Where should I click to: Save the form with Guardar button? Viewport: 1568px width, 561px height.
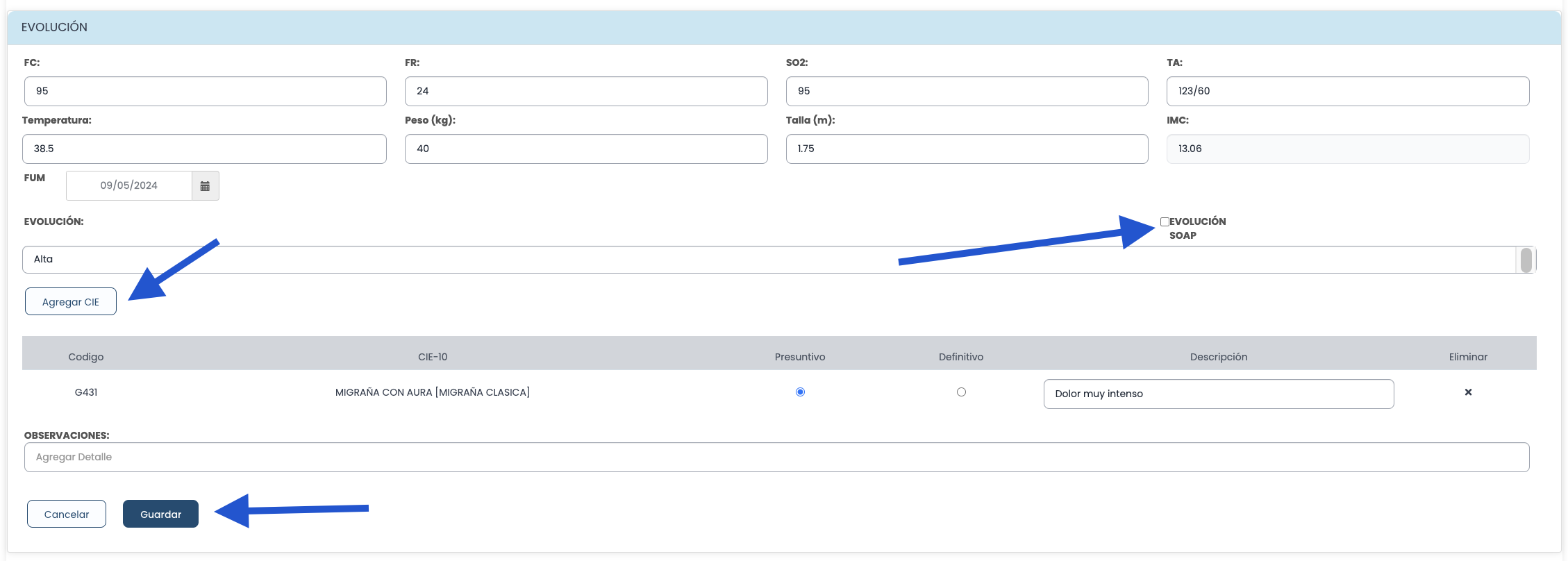click(x=160, y=514)
